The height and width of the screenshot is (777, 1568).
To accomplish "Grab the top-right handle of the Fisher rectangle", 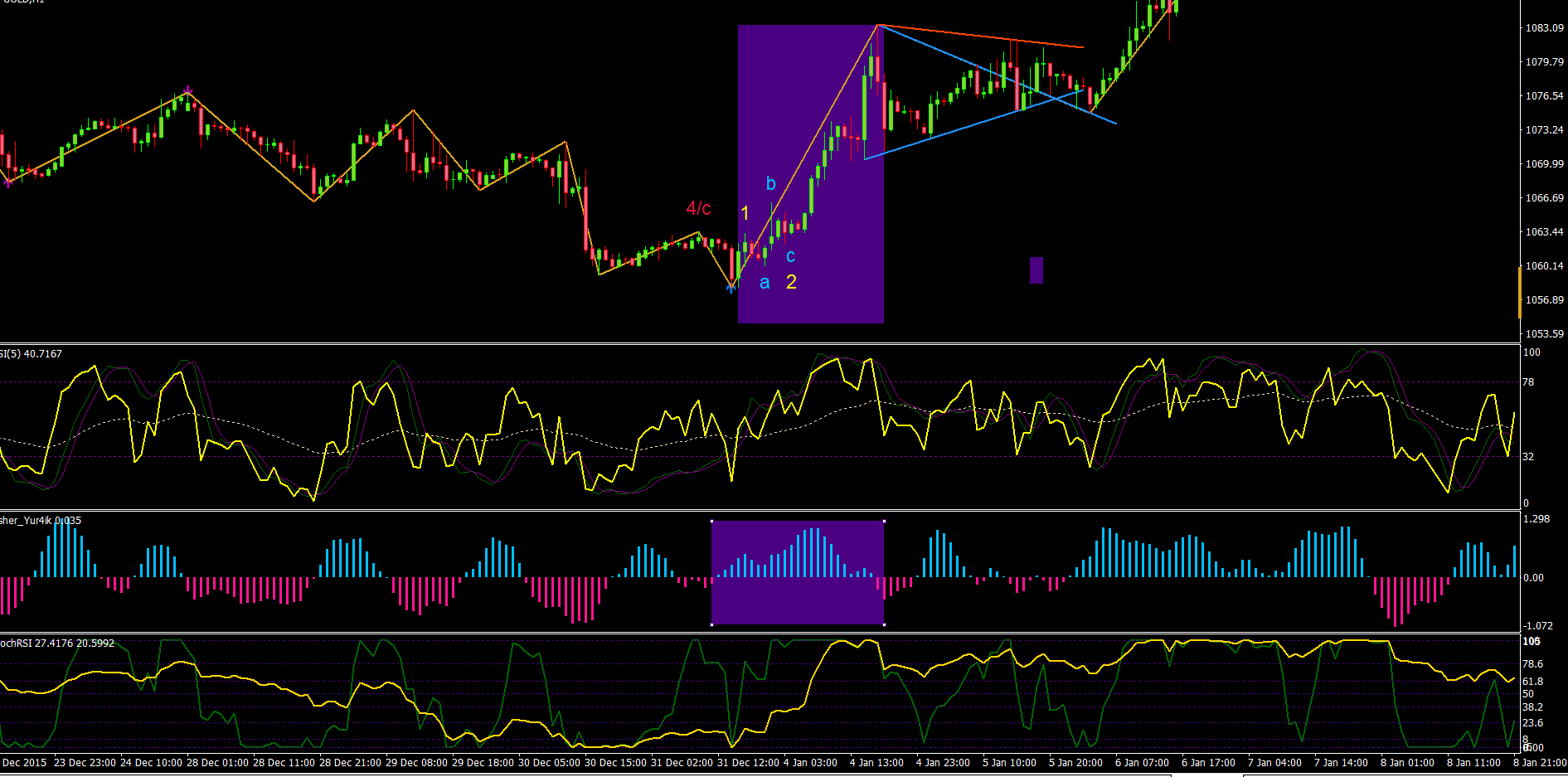I will tap(884, 521).
